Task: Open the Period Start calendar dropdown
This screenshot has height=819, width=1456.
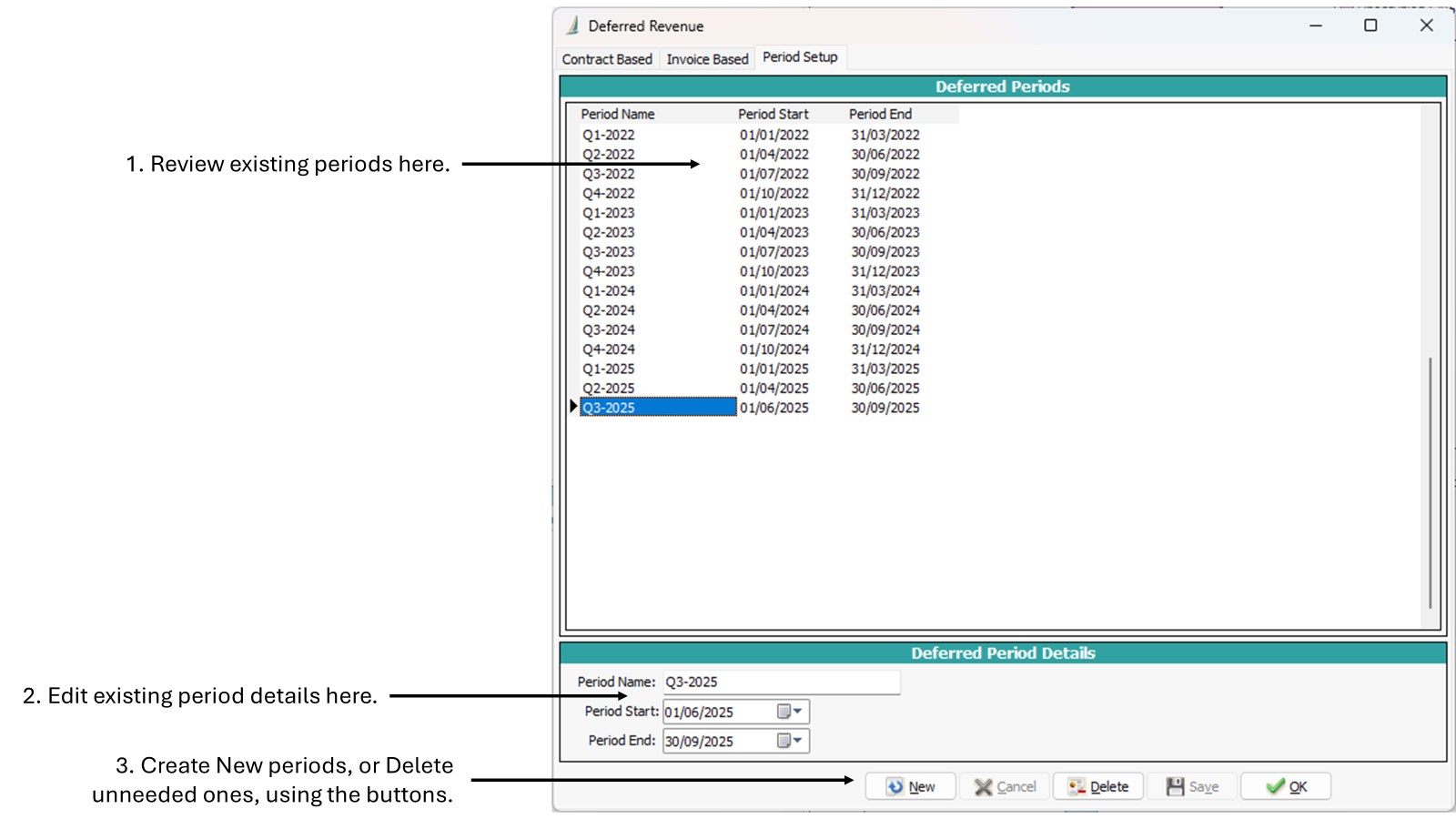Action: tap(790, 712)
